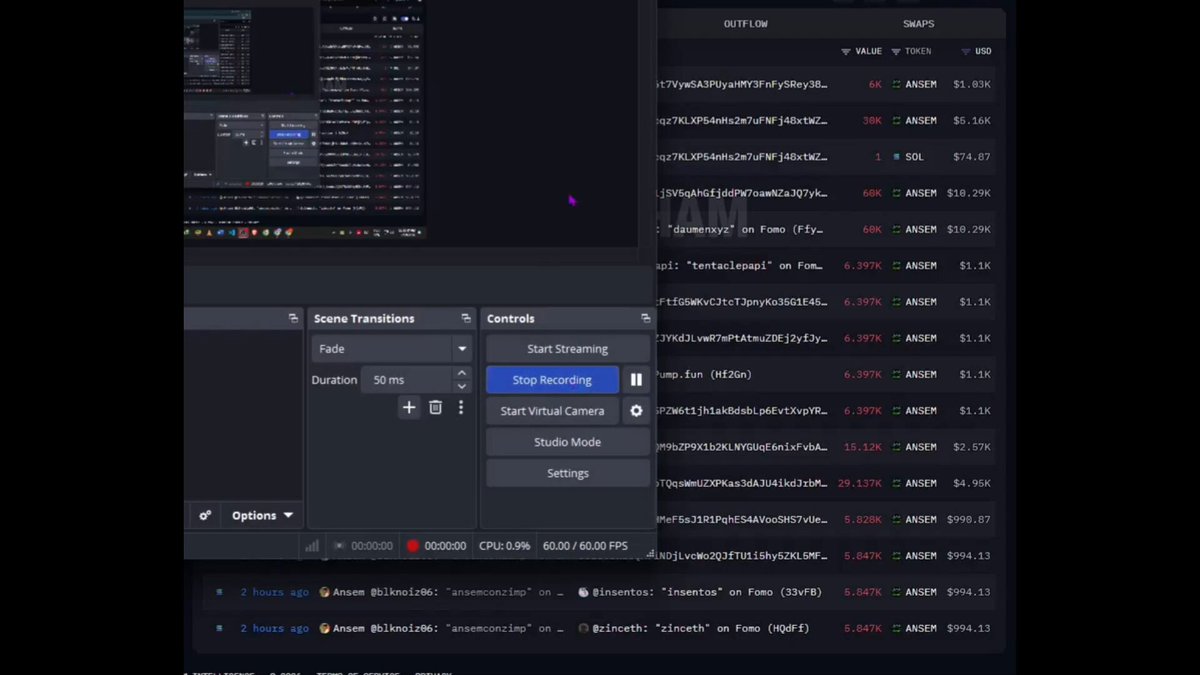
Task: Click the gears icon beside Options
Action: click(x=205, y=516)
